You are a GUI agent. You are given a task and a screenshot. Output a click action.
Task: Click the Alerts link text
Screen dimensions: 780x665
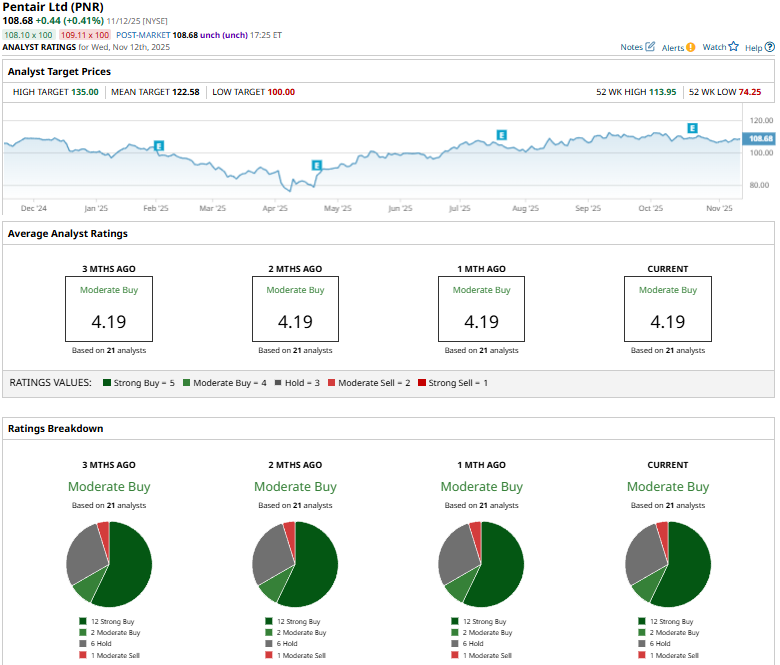(672, 47)
